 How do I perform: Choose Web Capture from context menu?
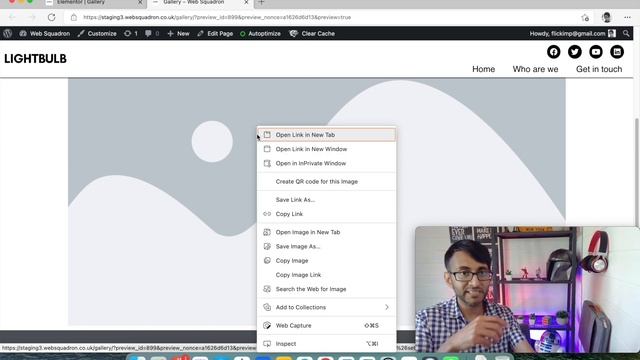coord(327,326)
